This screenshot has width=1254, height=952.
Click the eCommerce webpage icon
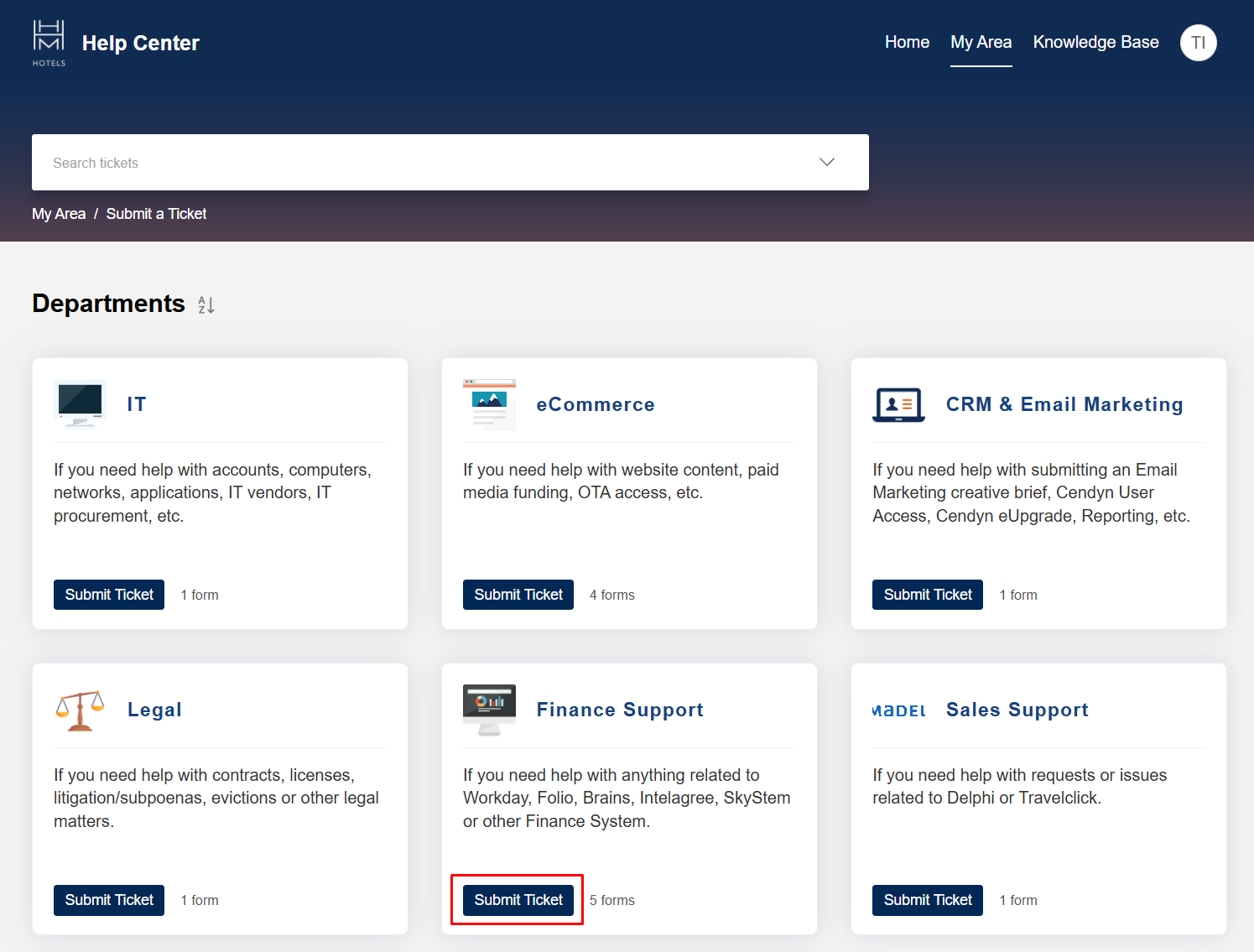[489, 404]
